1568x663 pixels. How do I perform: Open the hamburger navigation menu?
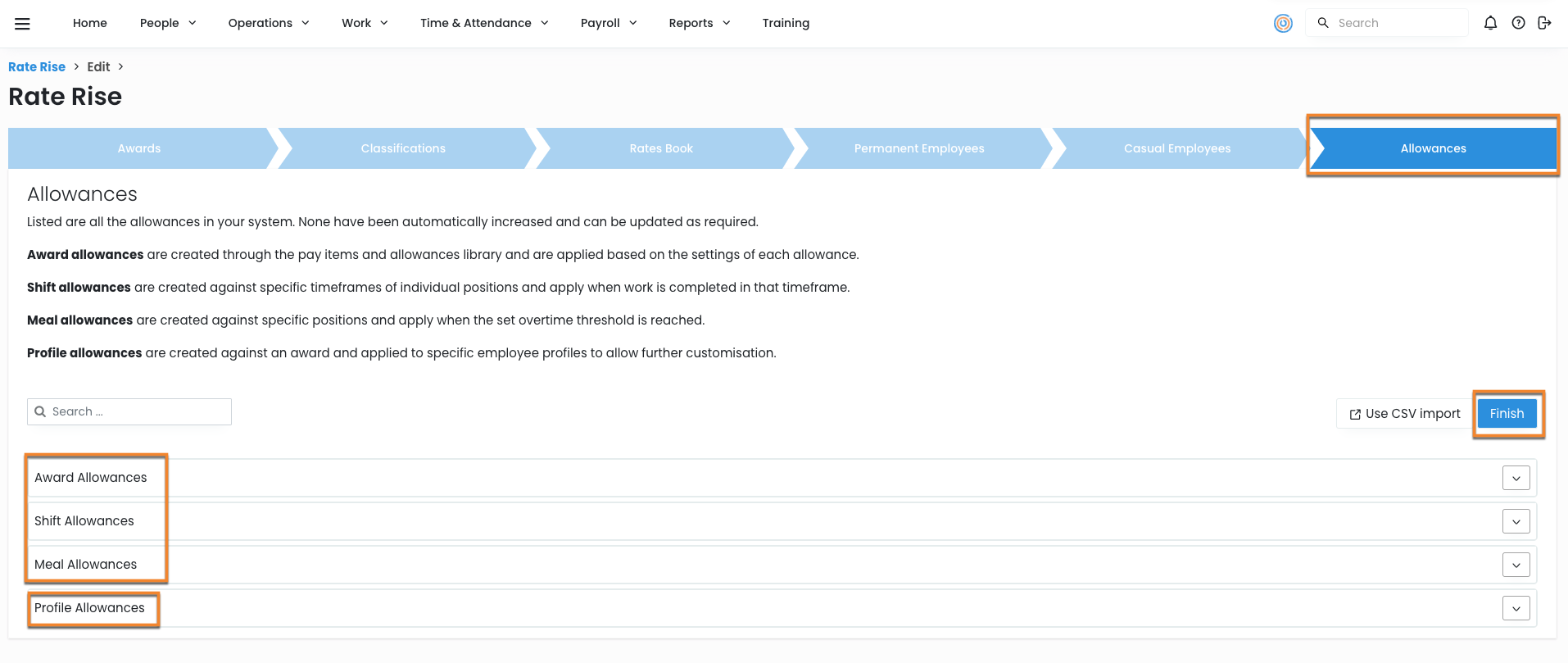[x=22, y=24]
